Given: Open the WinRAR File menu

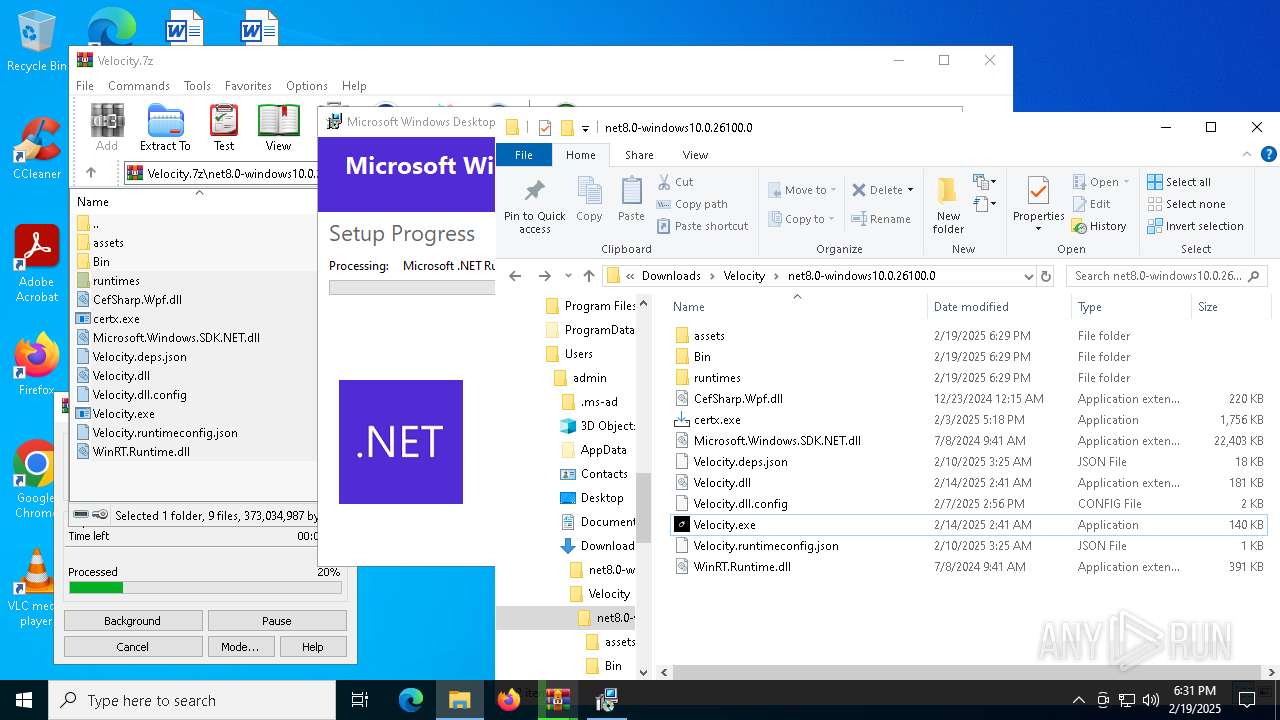Looking at the screenshot, I should [85, 86].
